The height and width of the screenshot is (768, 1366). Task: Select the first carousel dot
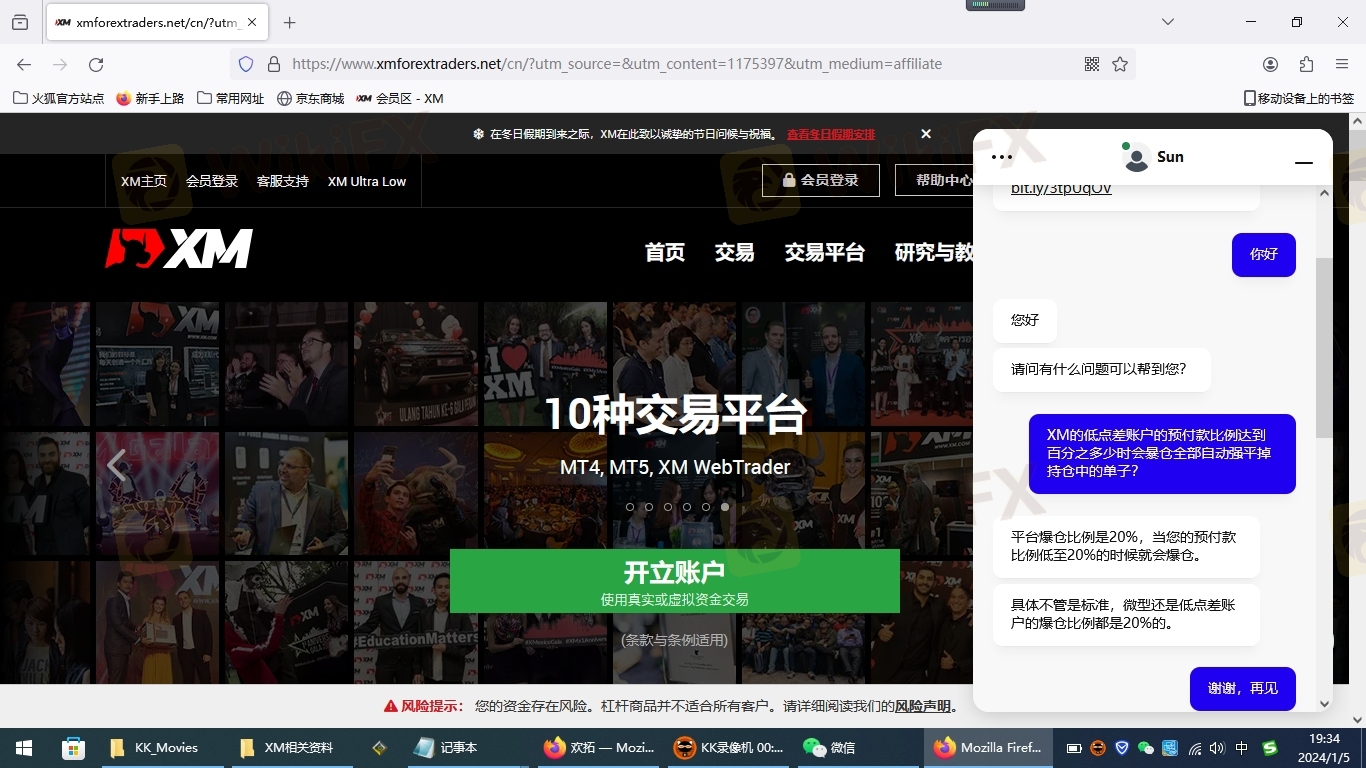pyautogui.click(x=630, y=507)
